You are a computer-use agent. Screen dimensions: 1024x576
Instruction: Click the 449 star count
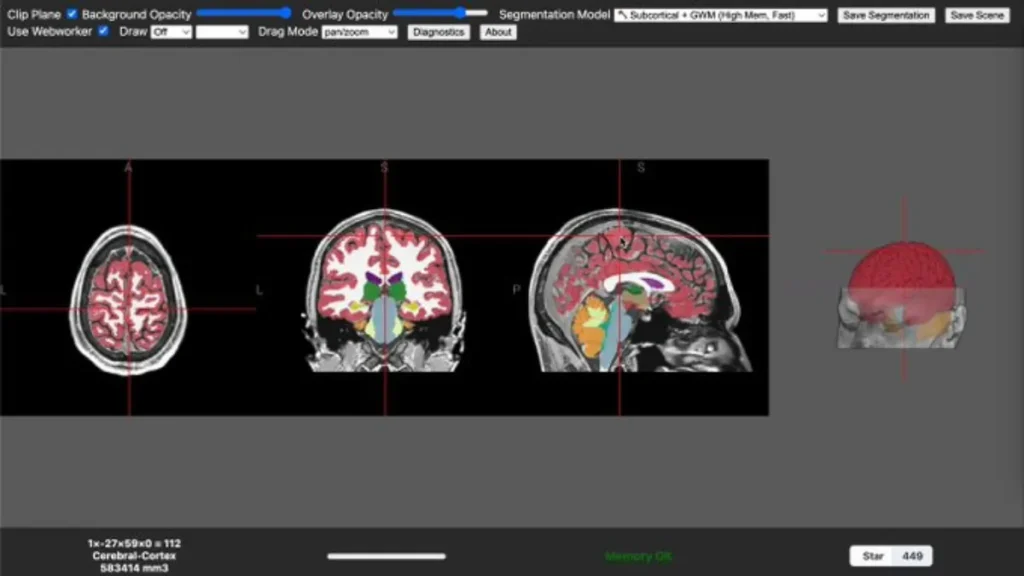tap(912, 556)
